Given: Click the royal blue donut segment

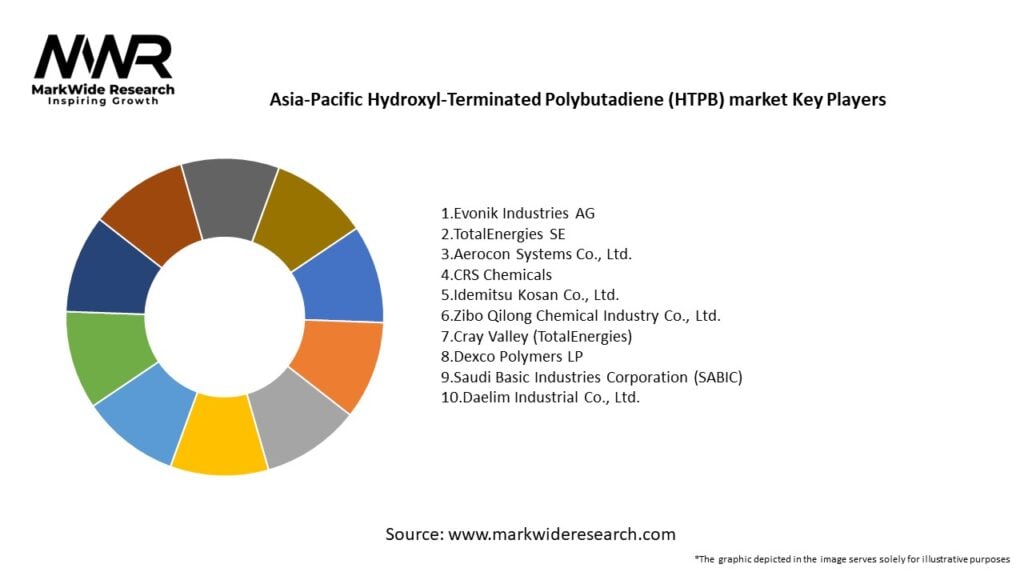Looking at the screenshot, I should 342,279.
